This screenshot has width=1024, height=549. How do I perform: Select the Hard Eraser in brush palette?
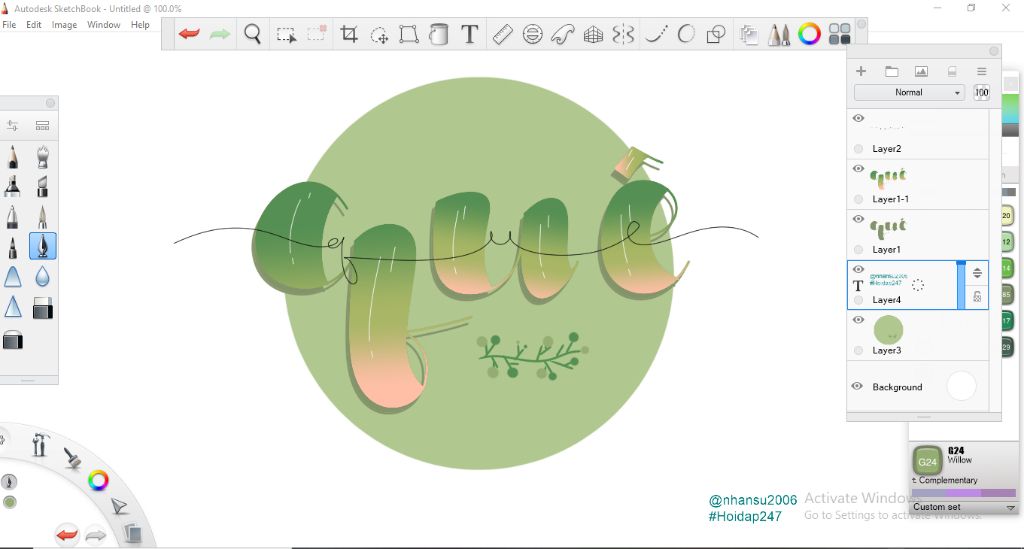pos(42,307)
